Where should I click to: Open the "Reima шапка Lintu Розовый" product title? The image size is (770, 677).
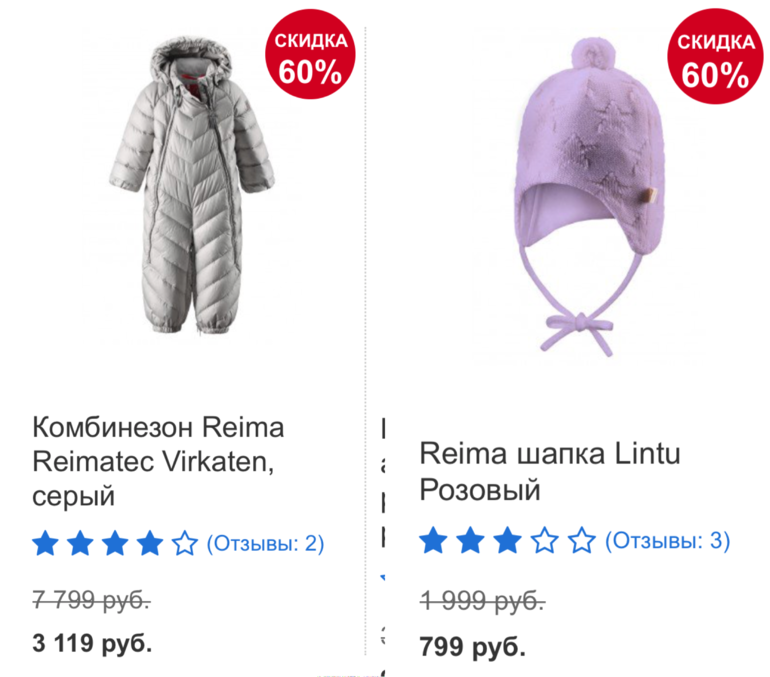click(x=549, y=472)
